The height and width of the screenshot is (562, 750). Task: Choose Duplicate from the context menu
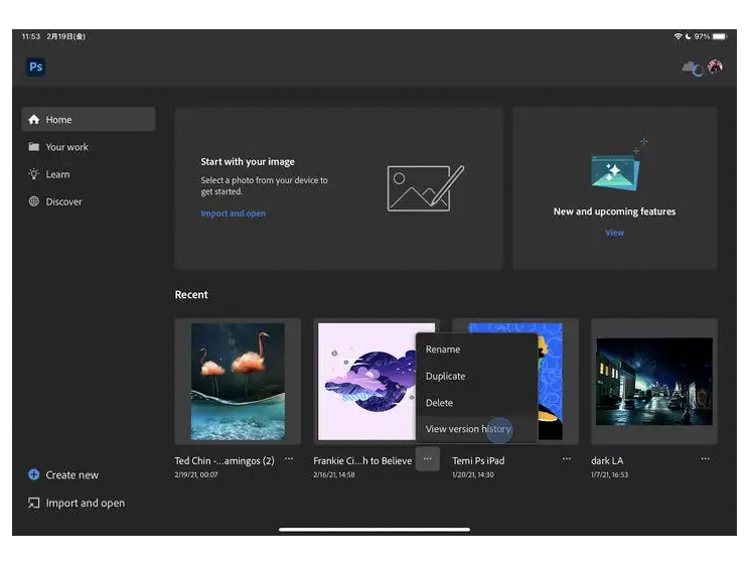(477, 376)
